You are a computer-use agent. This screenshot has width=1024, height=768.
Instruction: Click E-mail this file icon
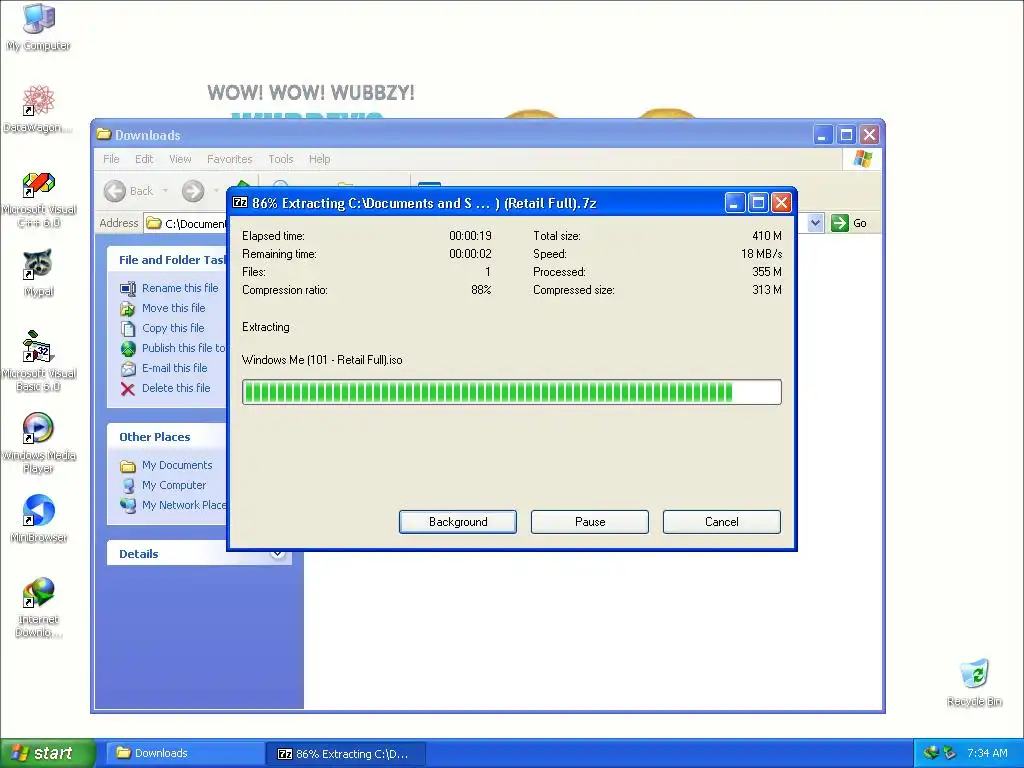128,368
